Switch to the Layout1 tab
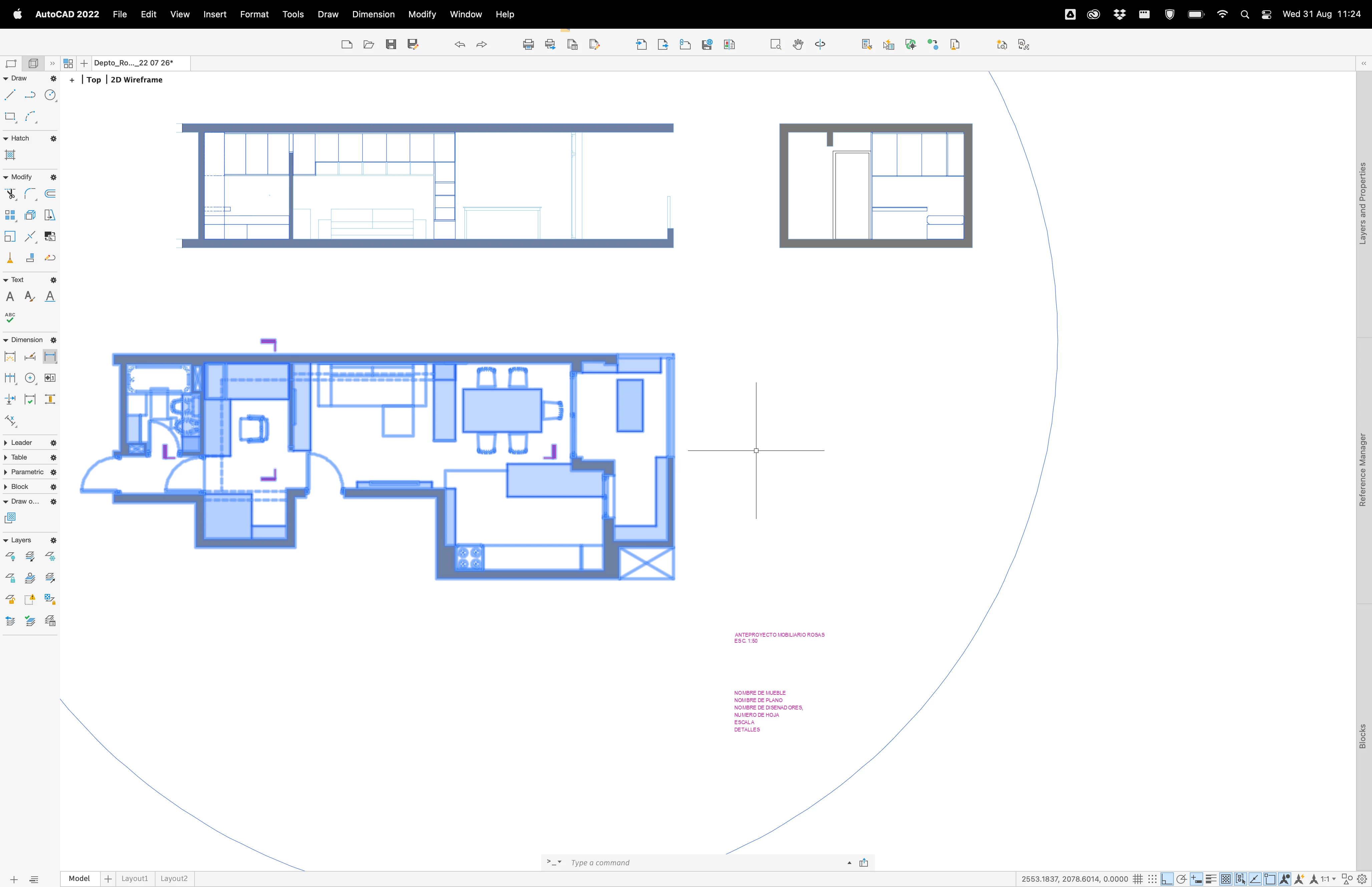 click(134, 878)
